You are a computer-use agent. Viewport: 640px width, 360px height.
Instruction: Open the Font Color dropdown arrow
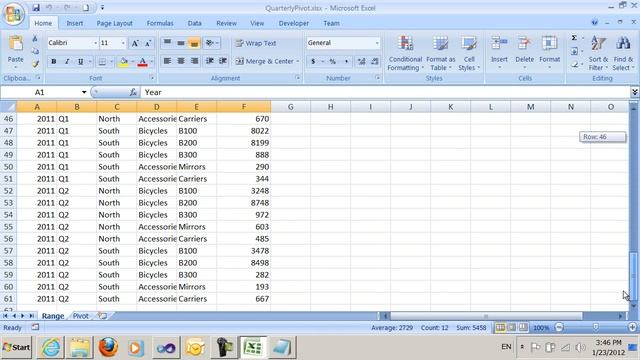[152, 62]
